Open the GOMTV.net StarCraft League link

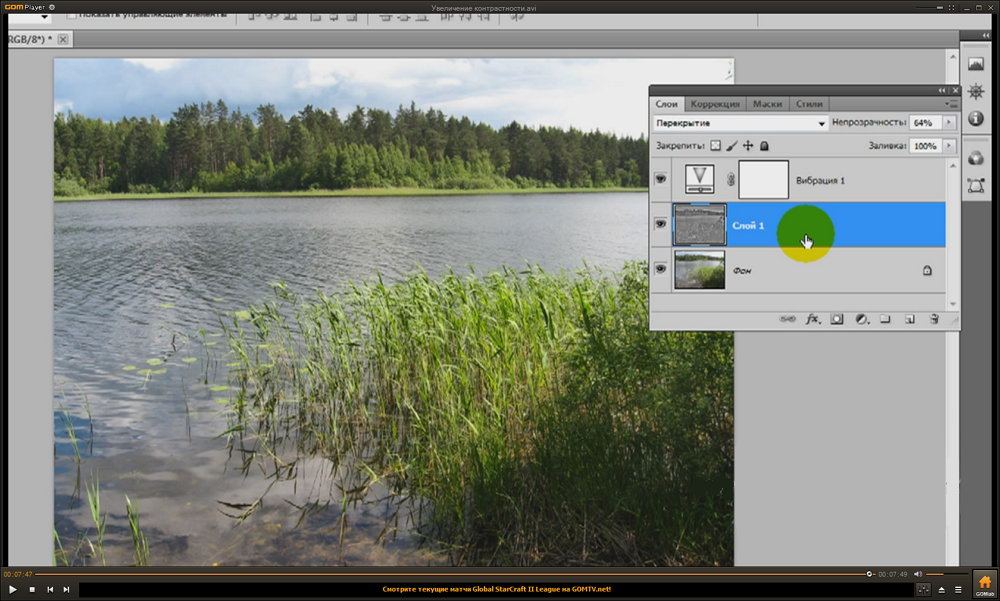click(497, 589)
